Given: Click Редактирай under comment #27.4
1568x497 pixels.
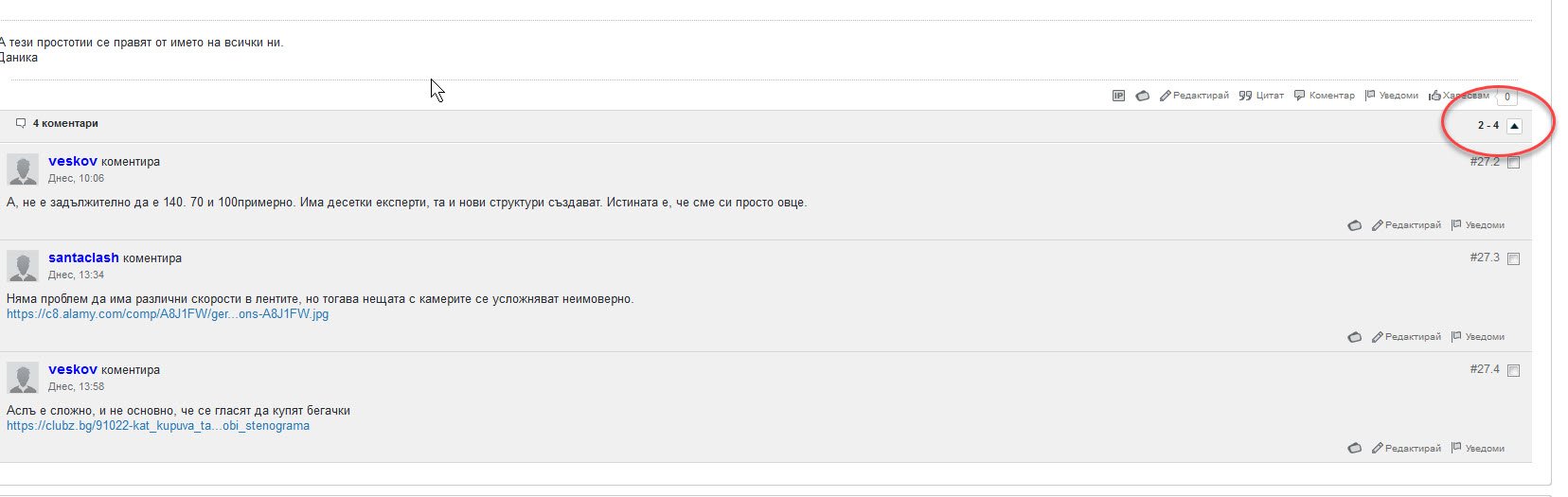Looking at the screenshot, I should point(1406,449).
